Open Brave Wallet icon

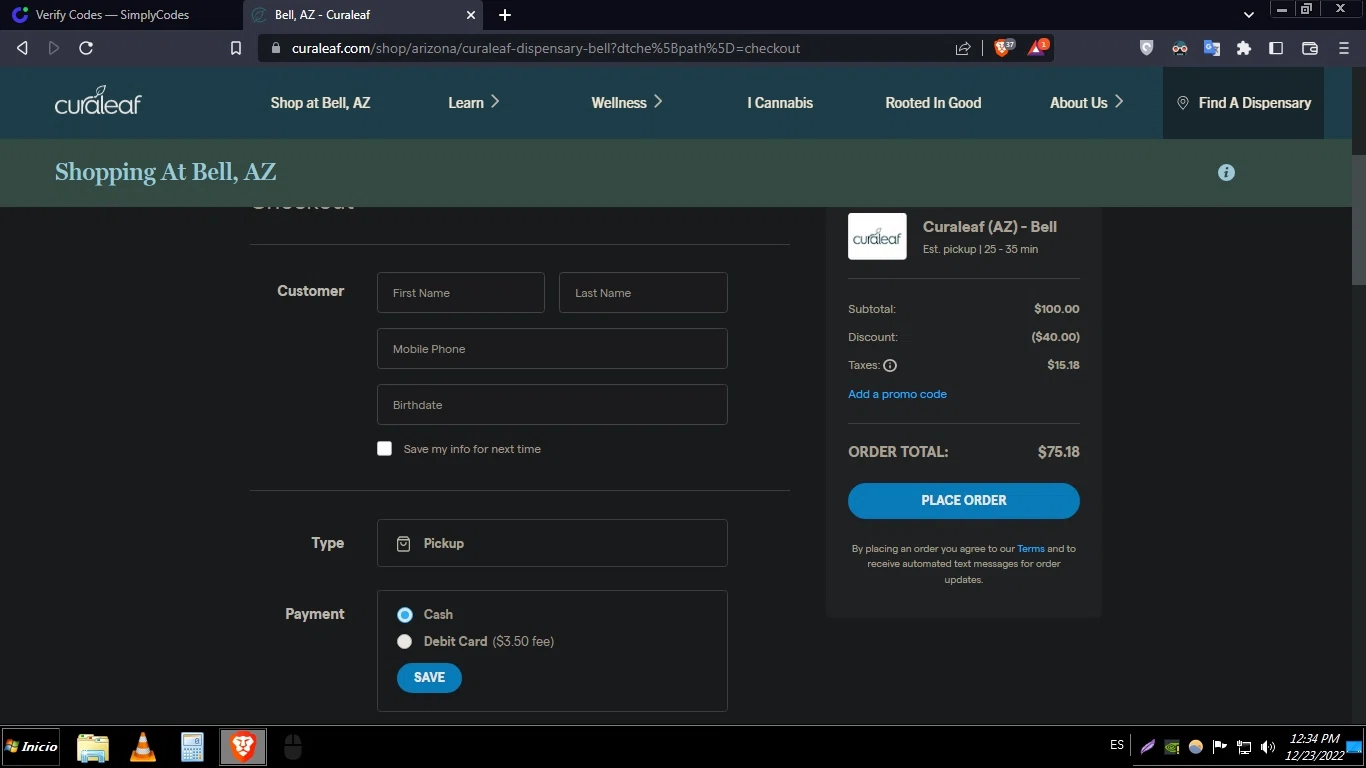tap(1310, 48)
